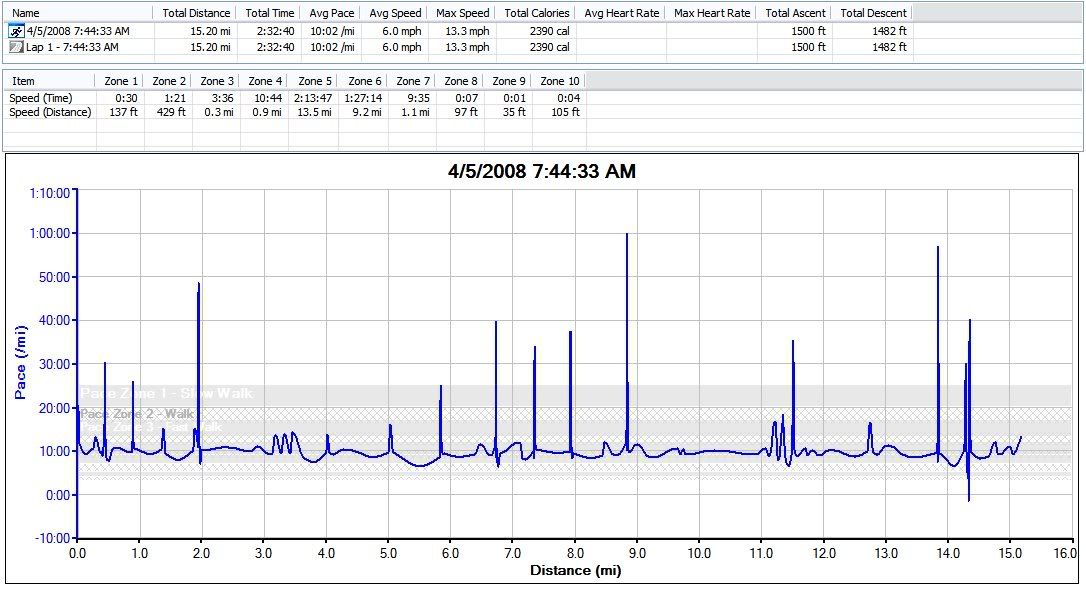Click the Lap 1 row icon
Image resolution: width=1086 pixels, height=590 pixels.
pos(16,47)
